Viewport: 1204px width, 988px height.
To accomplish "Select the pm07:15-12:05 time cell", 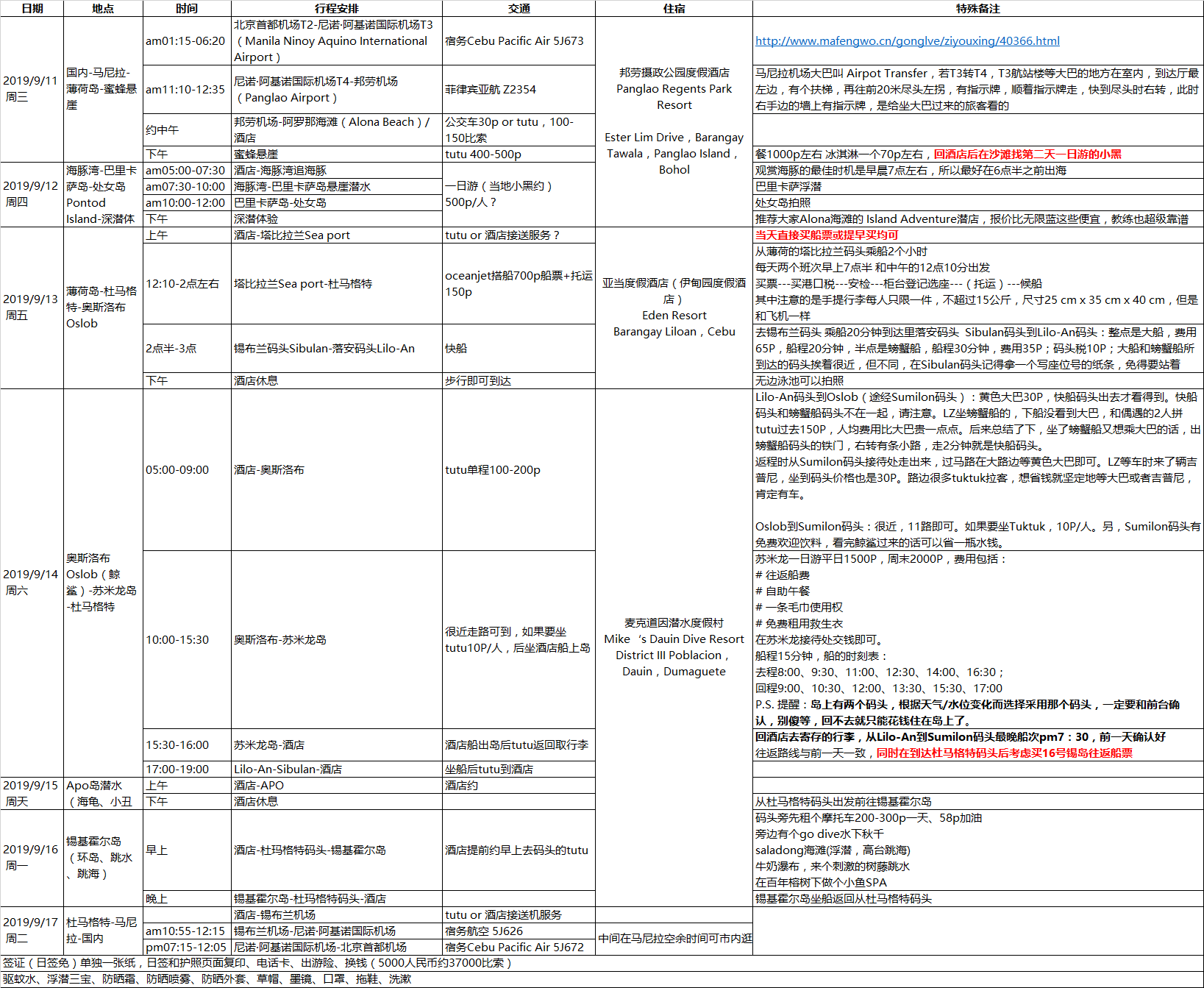I will pyautogui.click(x=187, y=948).
